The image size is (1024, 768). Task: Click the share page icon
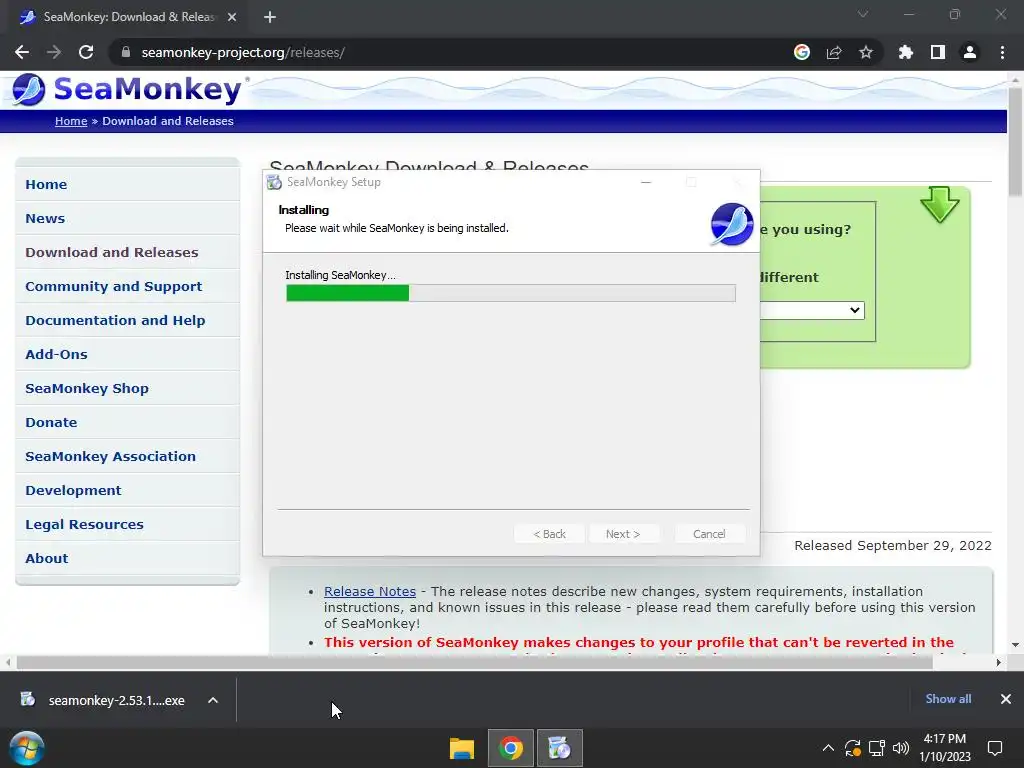[x=834, y=52]
